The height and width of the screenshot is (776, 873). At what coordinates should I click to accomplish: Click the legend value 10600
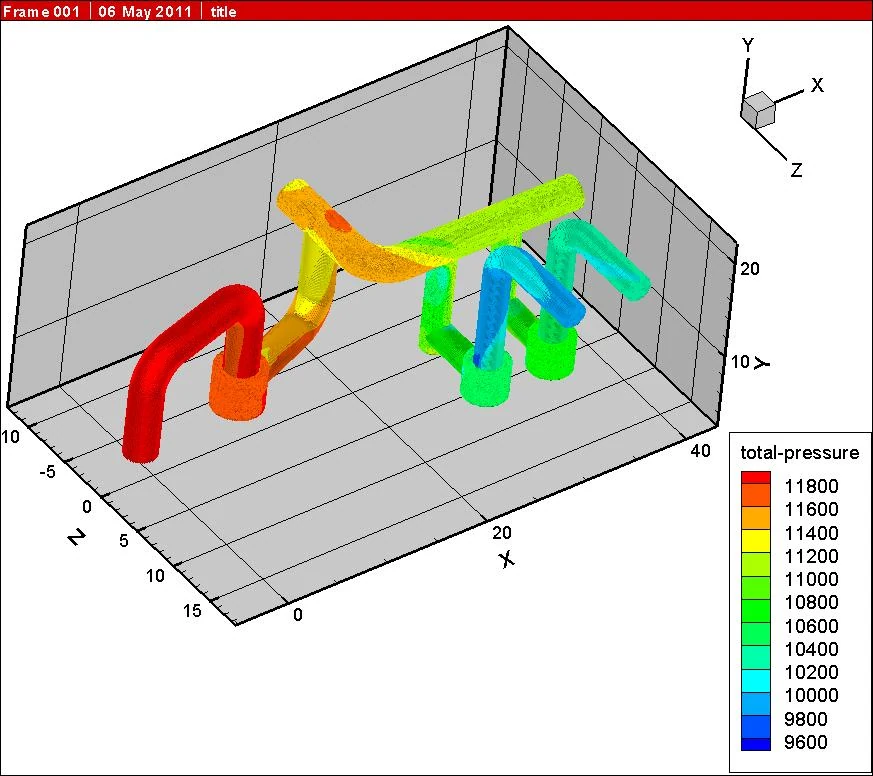811,626
